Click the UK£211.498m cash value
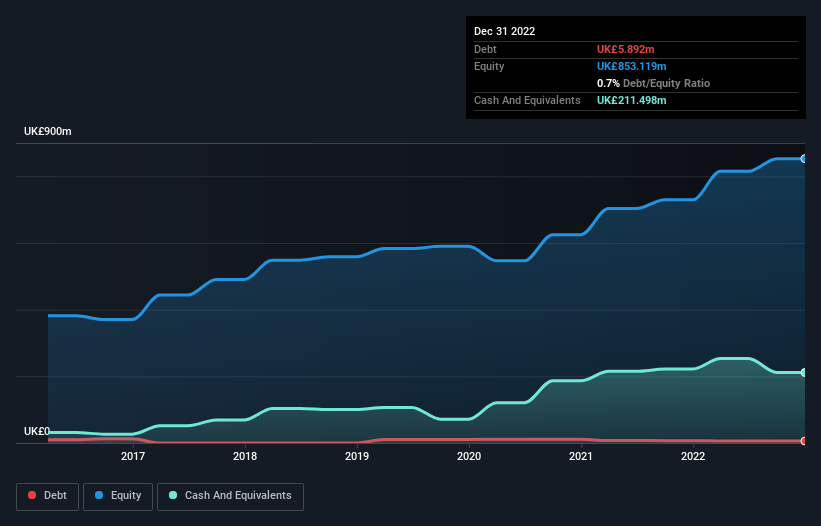Viewport: 821px width, 526px height. [x=631, y=100]
